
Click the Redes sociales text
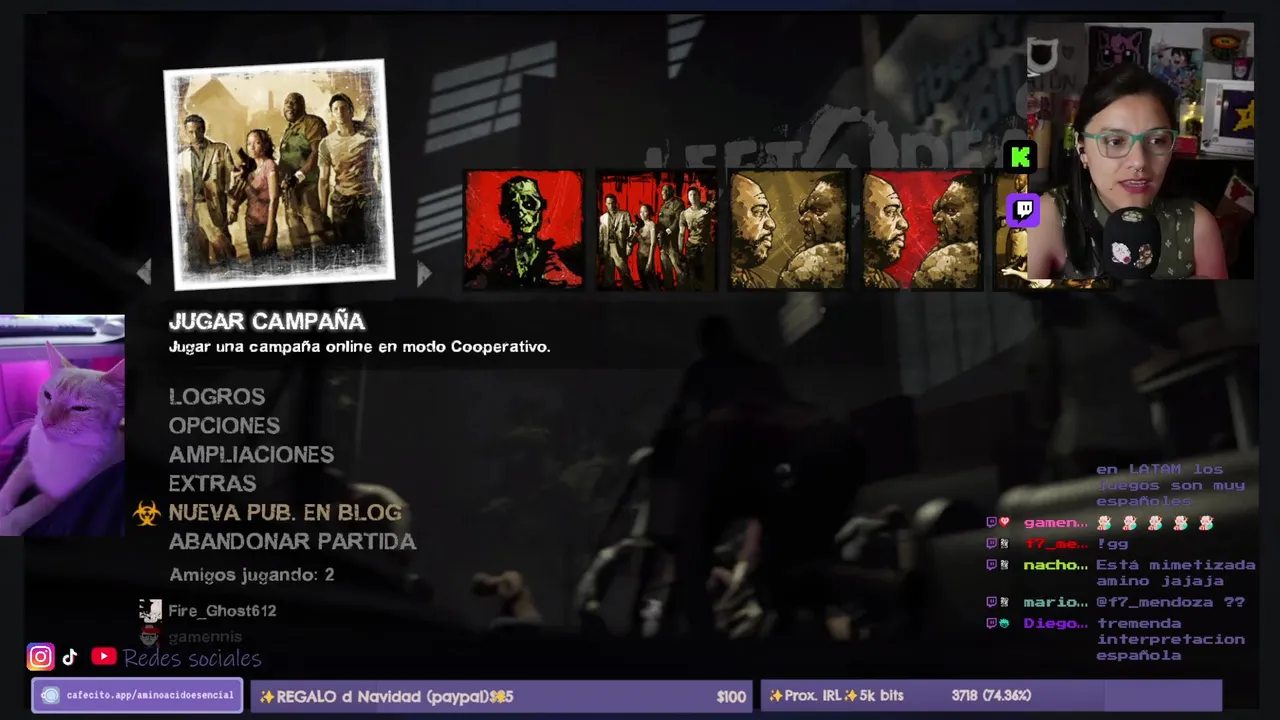pos(192,658)
